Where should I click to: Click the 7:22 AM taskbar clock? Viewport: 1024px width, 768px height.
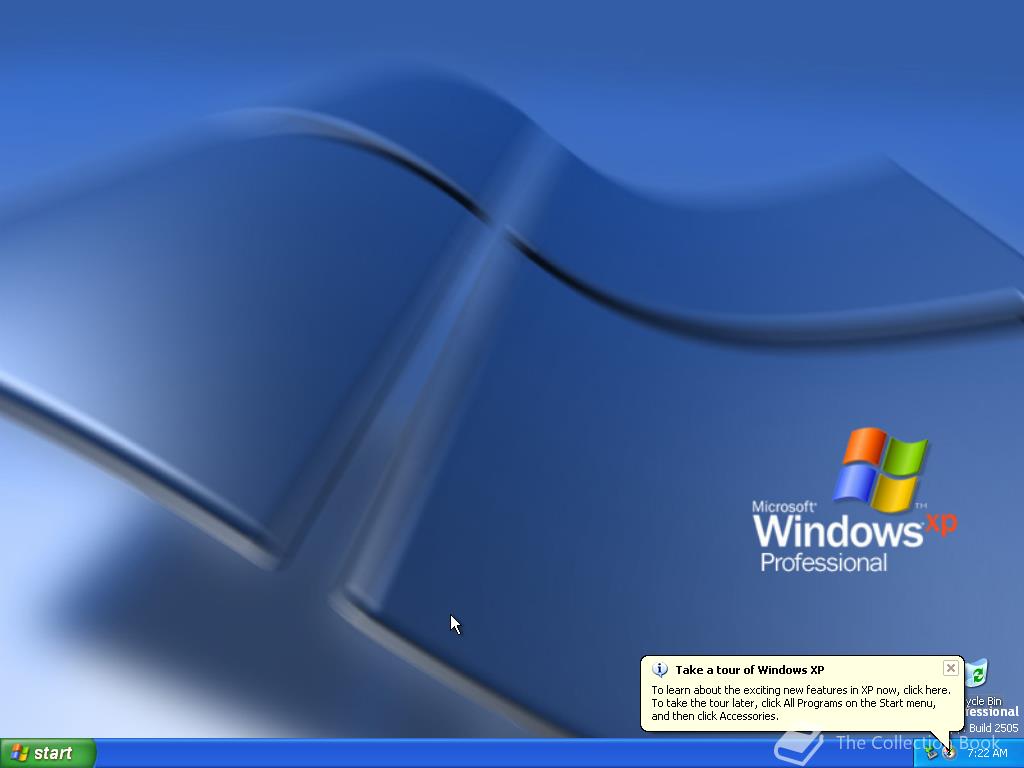[x=987, y=753]
